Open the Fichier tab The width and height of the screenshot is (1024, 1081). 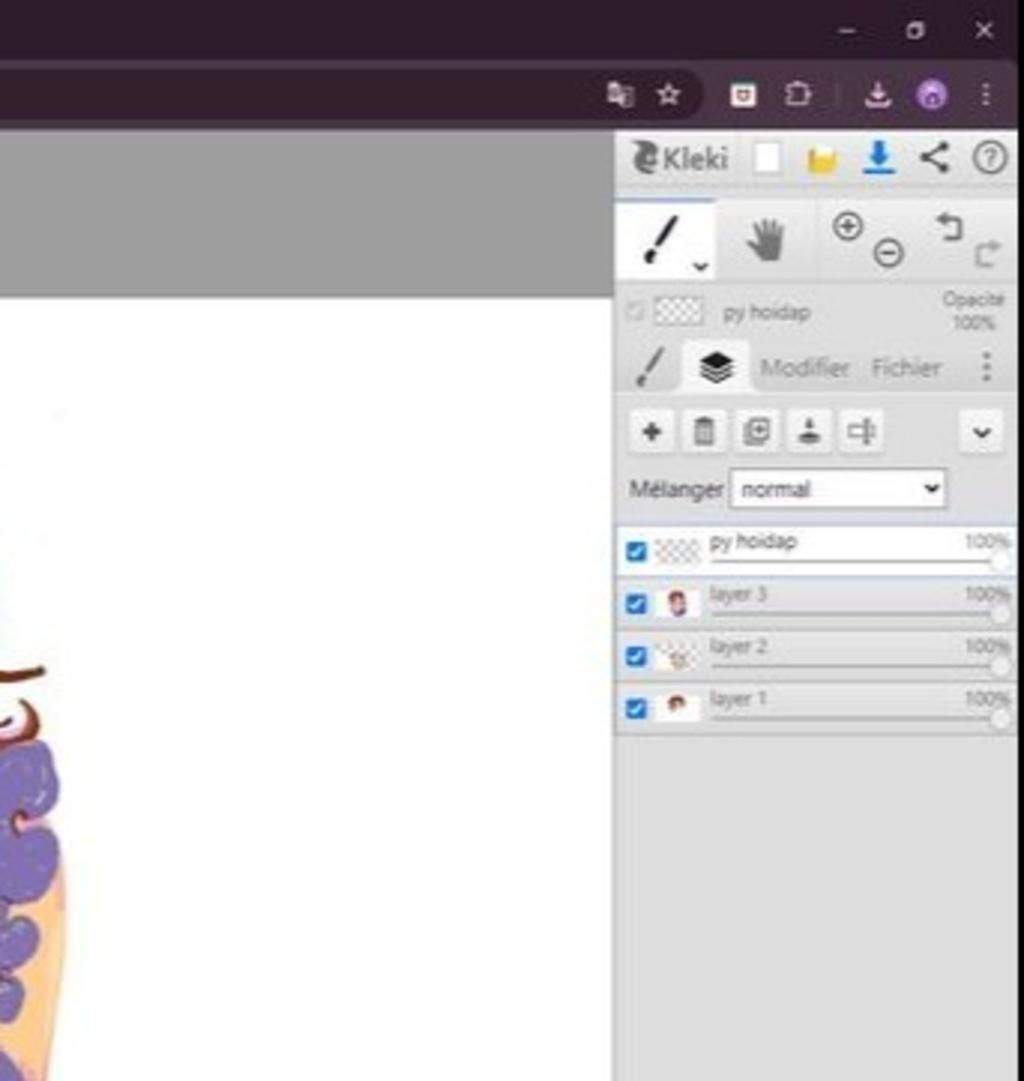pyautogui.click(x=906, y=367)
